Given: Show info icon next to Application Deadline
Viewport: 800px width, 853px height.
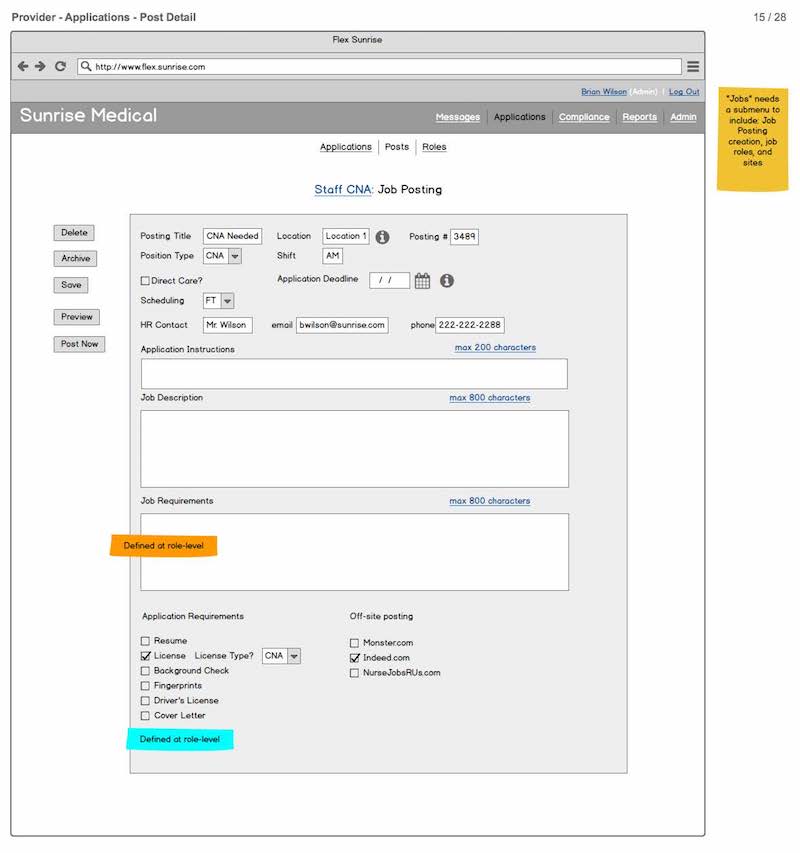Looking at the screenshot, I should pyautogui.click(x=446, y=281).
